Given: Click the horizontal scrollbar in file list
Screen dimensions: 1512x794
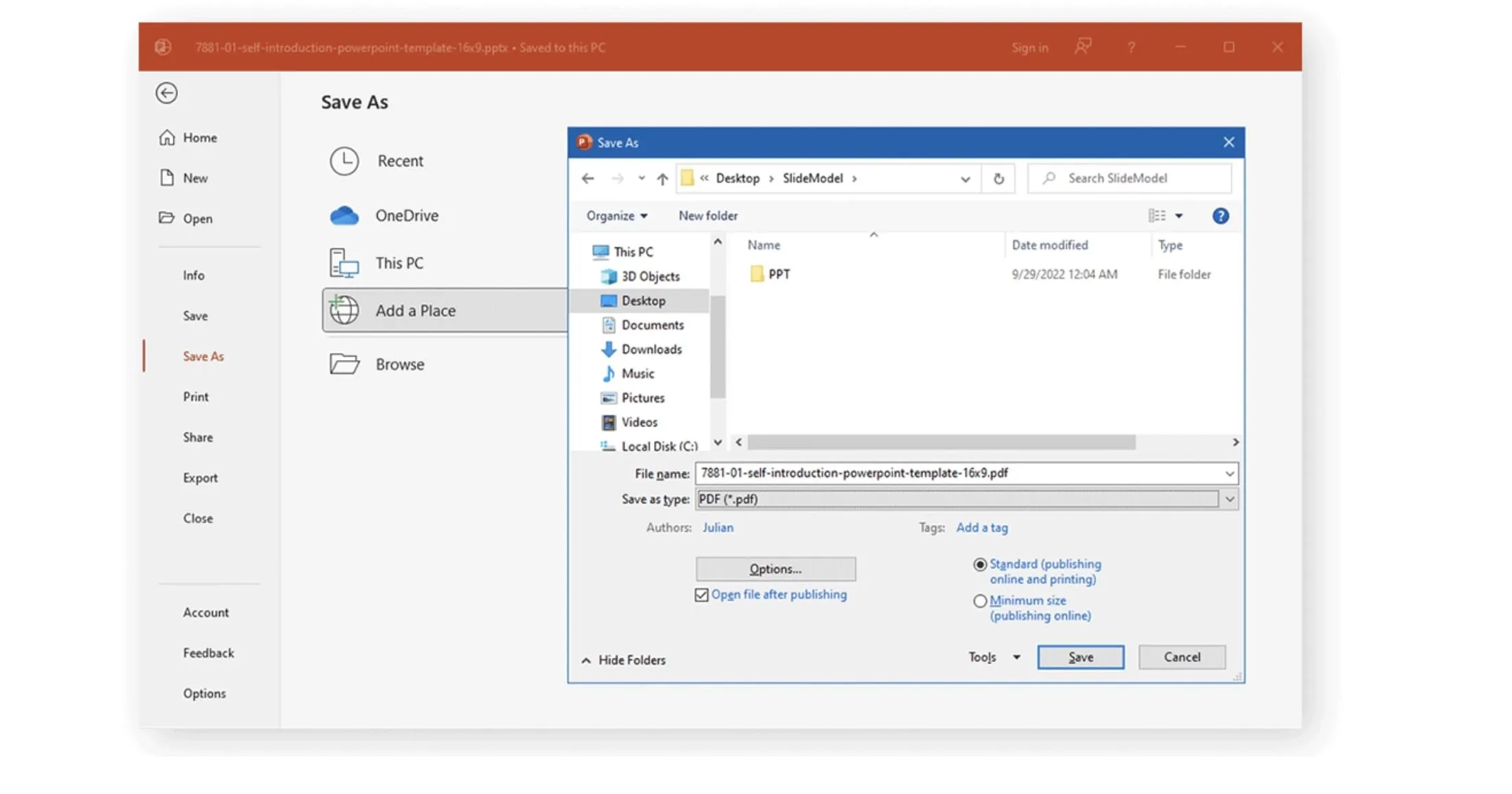Looking at the screenshot, I should 941,443.
